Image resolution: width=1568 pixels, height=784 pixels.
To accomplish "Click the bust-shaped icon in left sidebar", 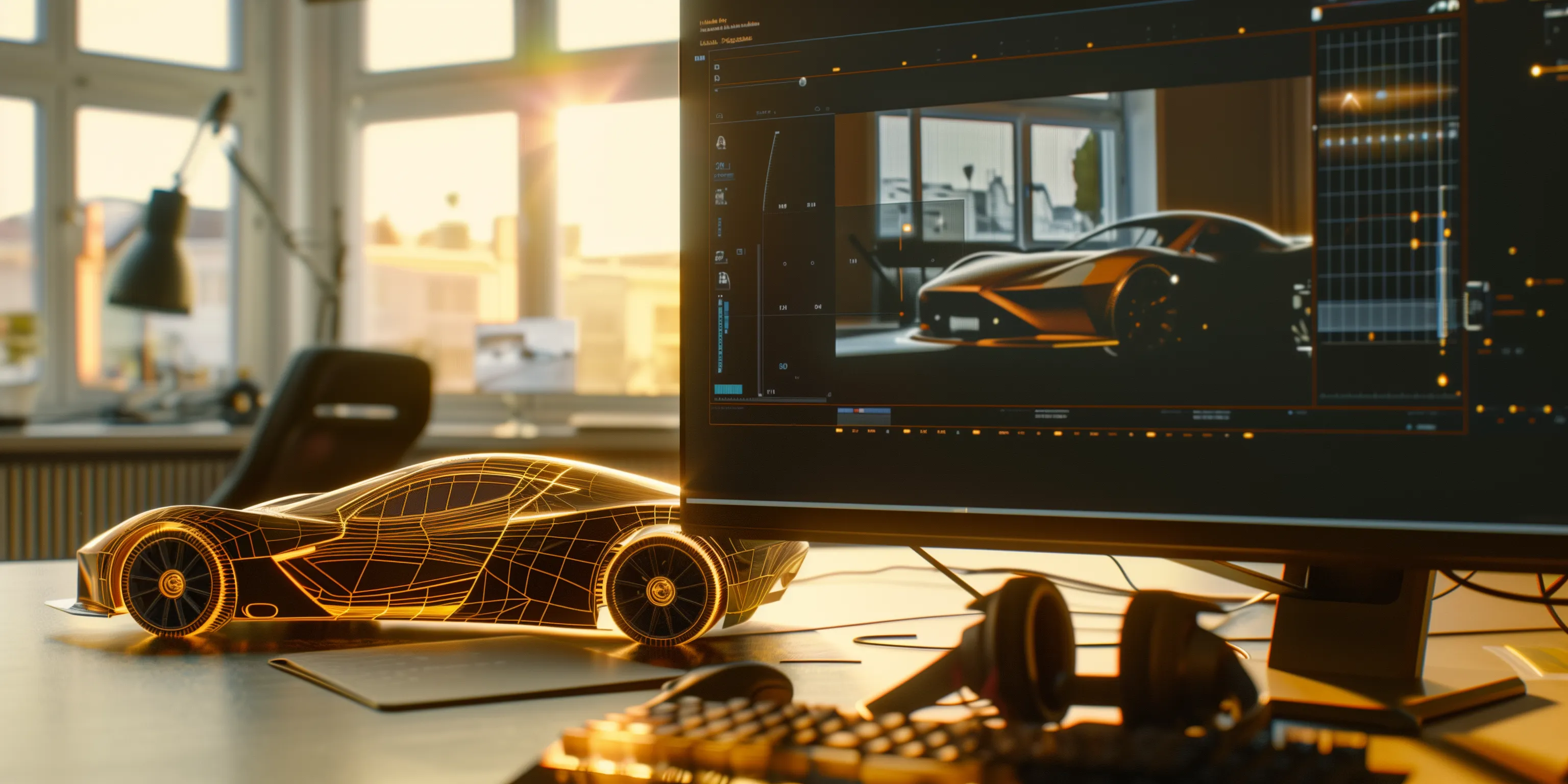I will (x=721, y=142).
